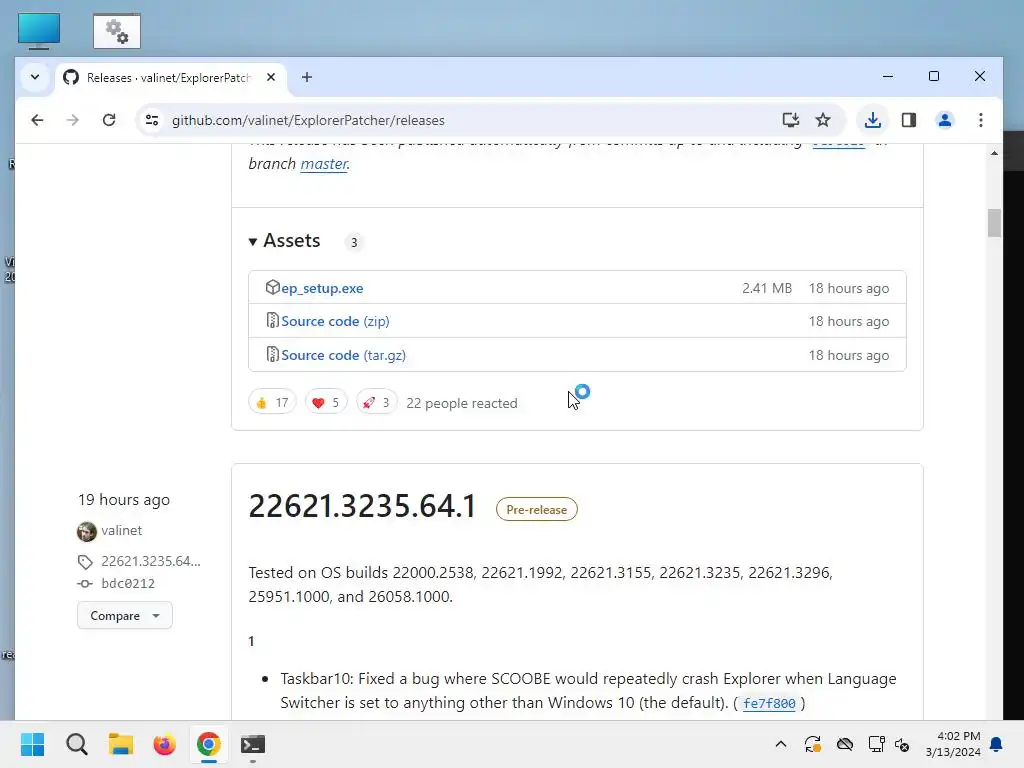This screenshot has height=768, width=1024.
Task: Click the network display tray icon
Action: coord(876,744)
